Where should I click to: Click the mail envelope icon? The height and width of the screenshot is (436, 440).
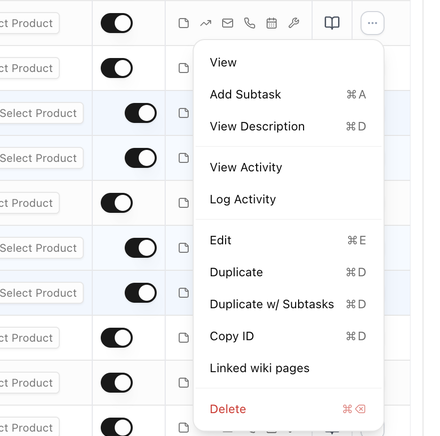(228, 23)
